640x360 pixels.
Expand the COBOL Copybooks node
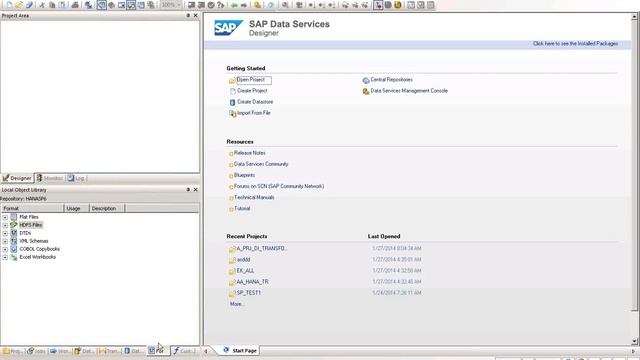[5, 249]
